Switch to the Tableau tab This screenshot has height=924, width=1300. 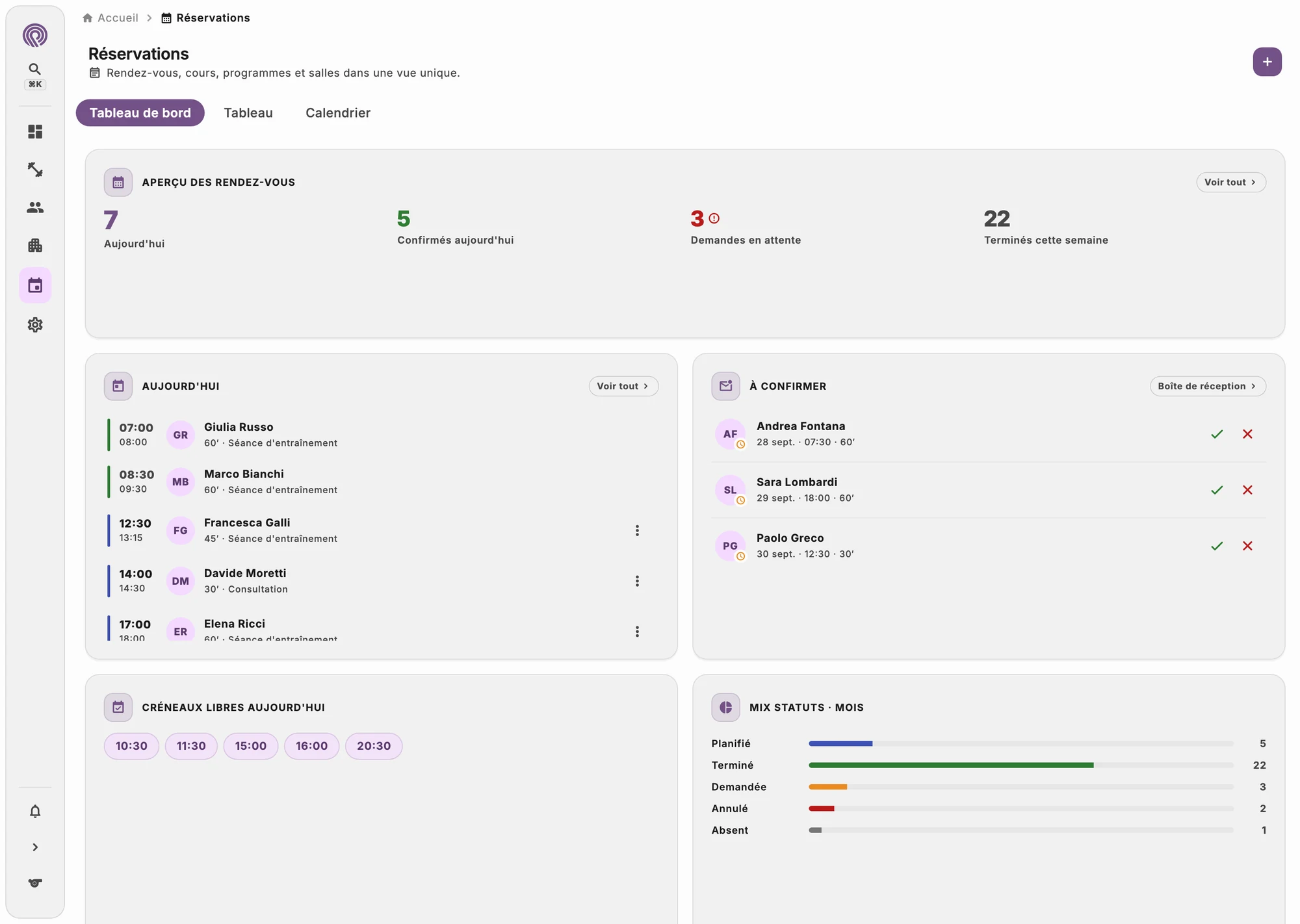[248, 113]
